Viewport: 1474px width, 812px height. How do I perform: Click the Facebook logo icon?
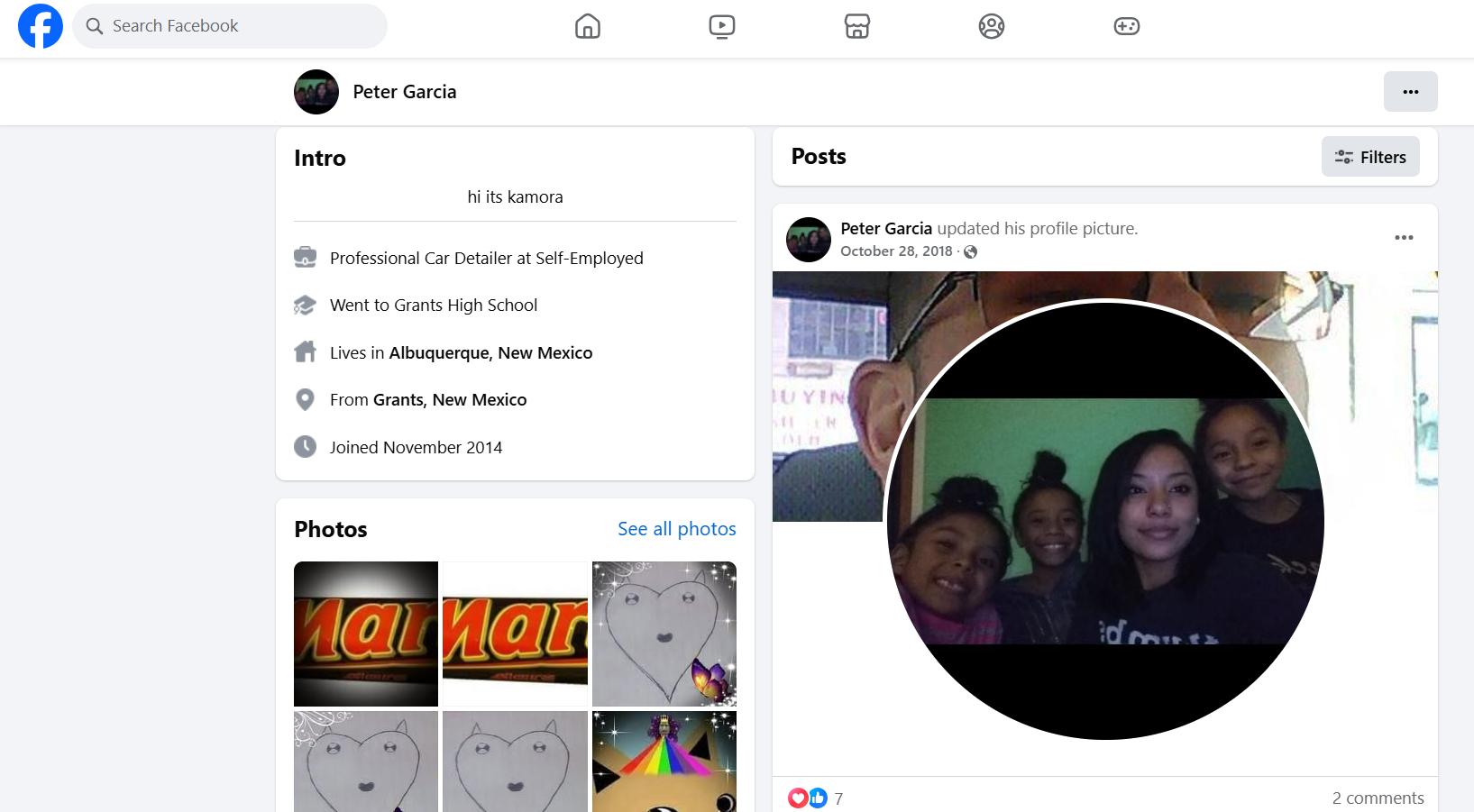[41, 26]
